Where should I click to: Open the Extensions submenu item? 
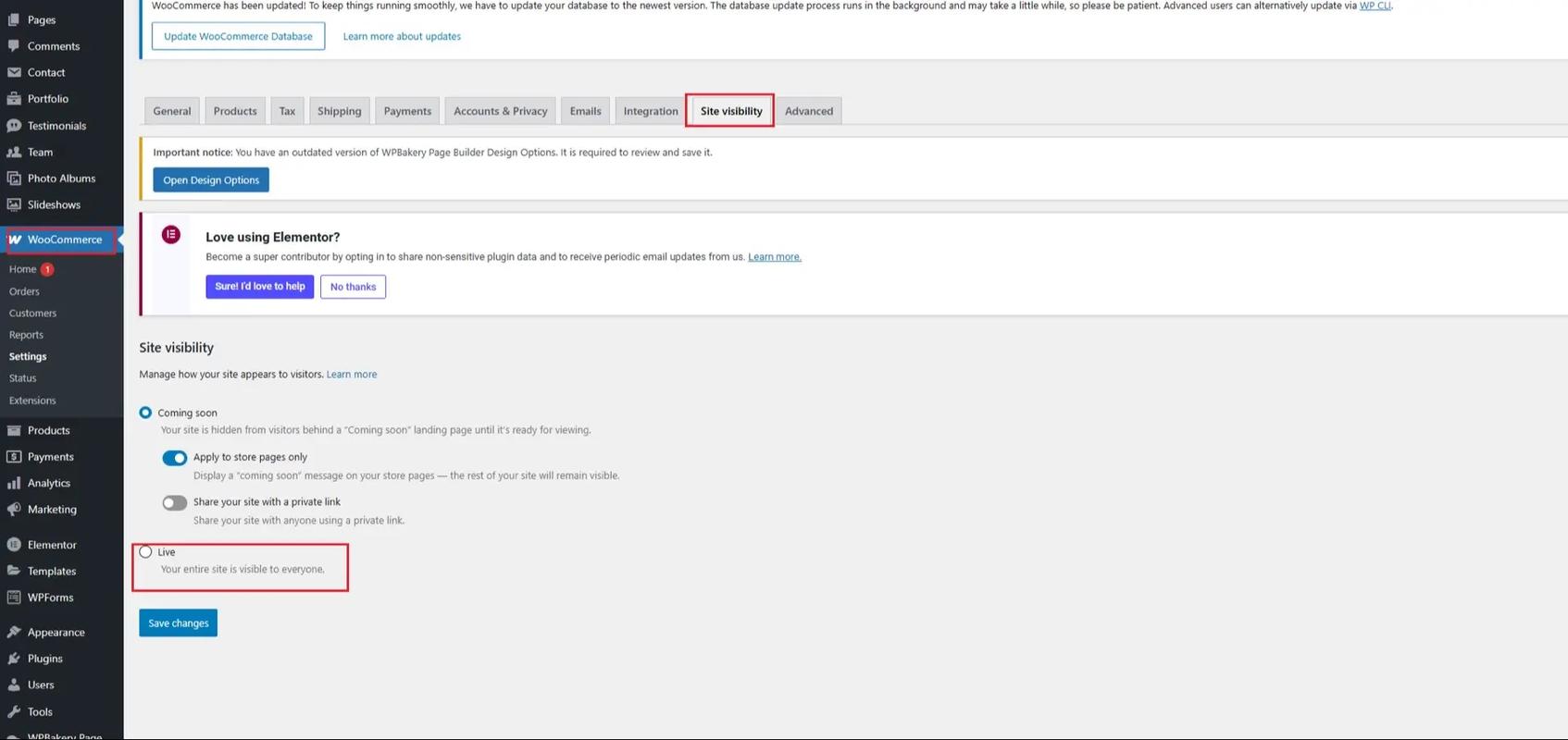tap(32, 401)
